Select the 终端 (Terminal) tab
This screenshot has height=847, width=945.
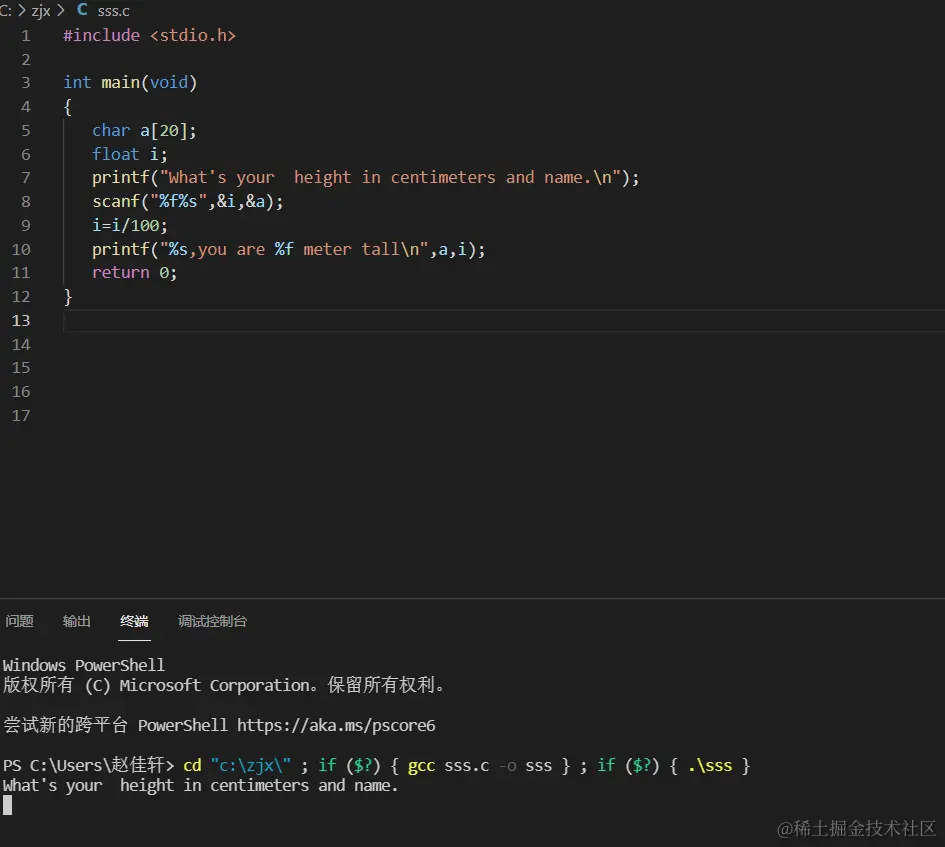[x=134, y=621]
